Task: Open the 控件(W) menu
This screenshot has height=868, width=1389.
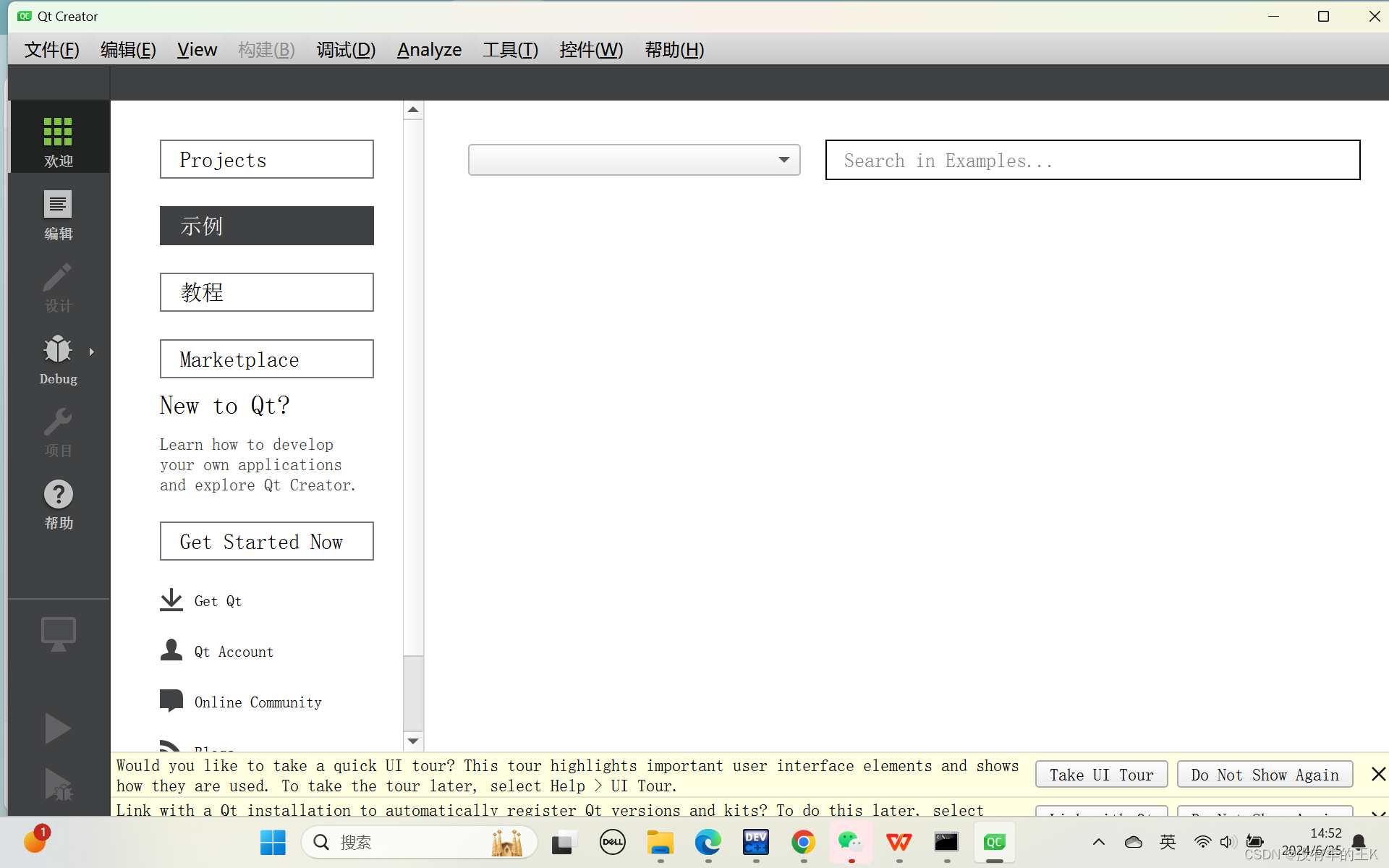Action: [590, 50]
